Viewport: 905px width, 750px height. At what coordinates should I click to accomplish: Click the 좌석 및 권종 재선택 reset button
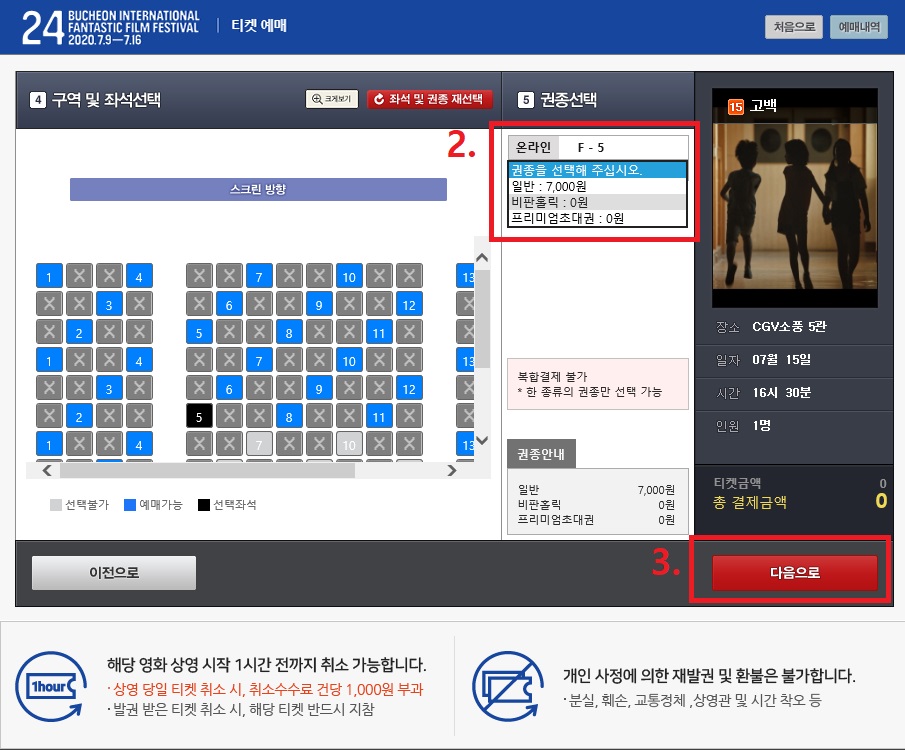[429, 99]
